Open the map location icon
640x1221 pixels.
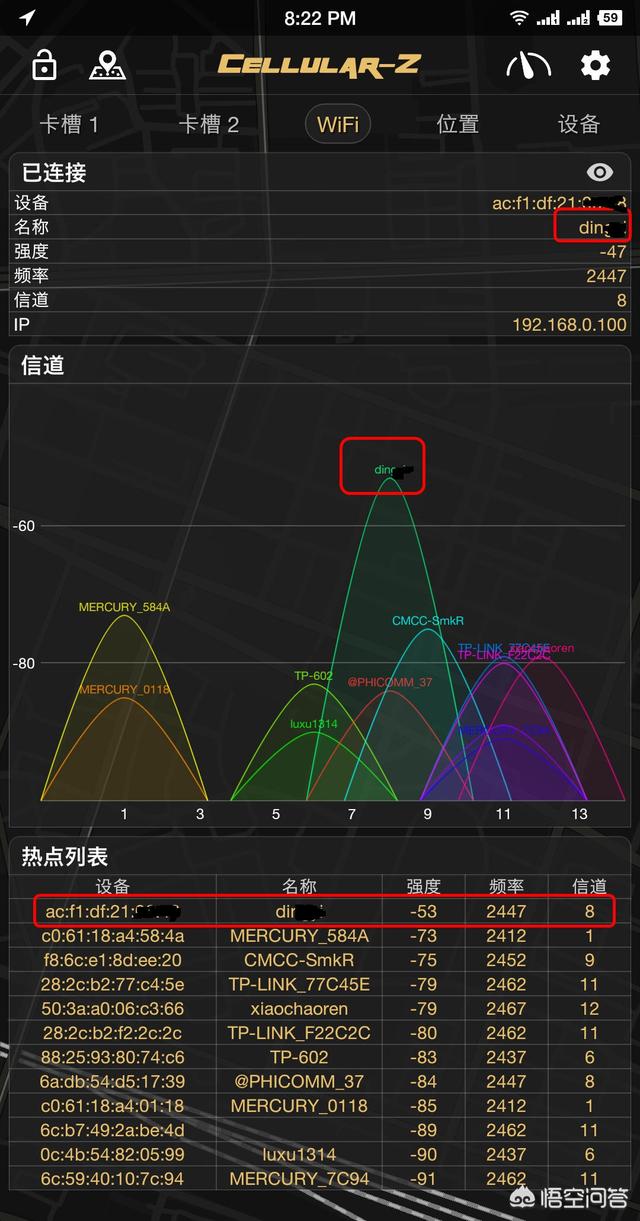click(x=107, y=65)
